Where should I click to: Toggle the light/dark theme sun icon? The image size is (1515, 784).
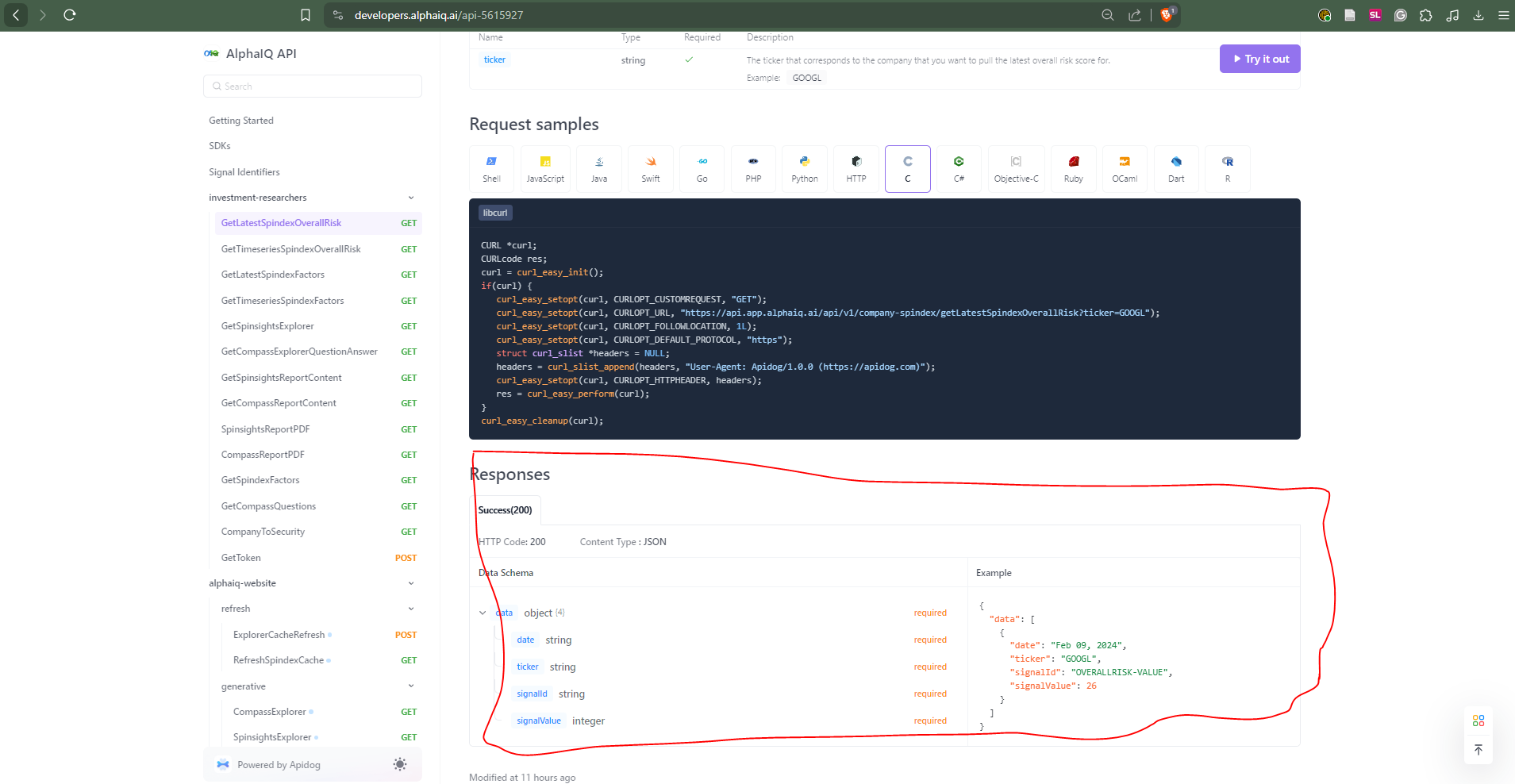(400, 764)
